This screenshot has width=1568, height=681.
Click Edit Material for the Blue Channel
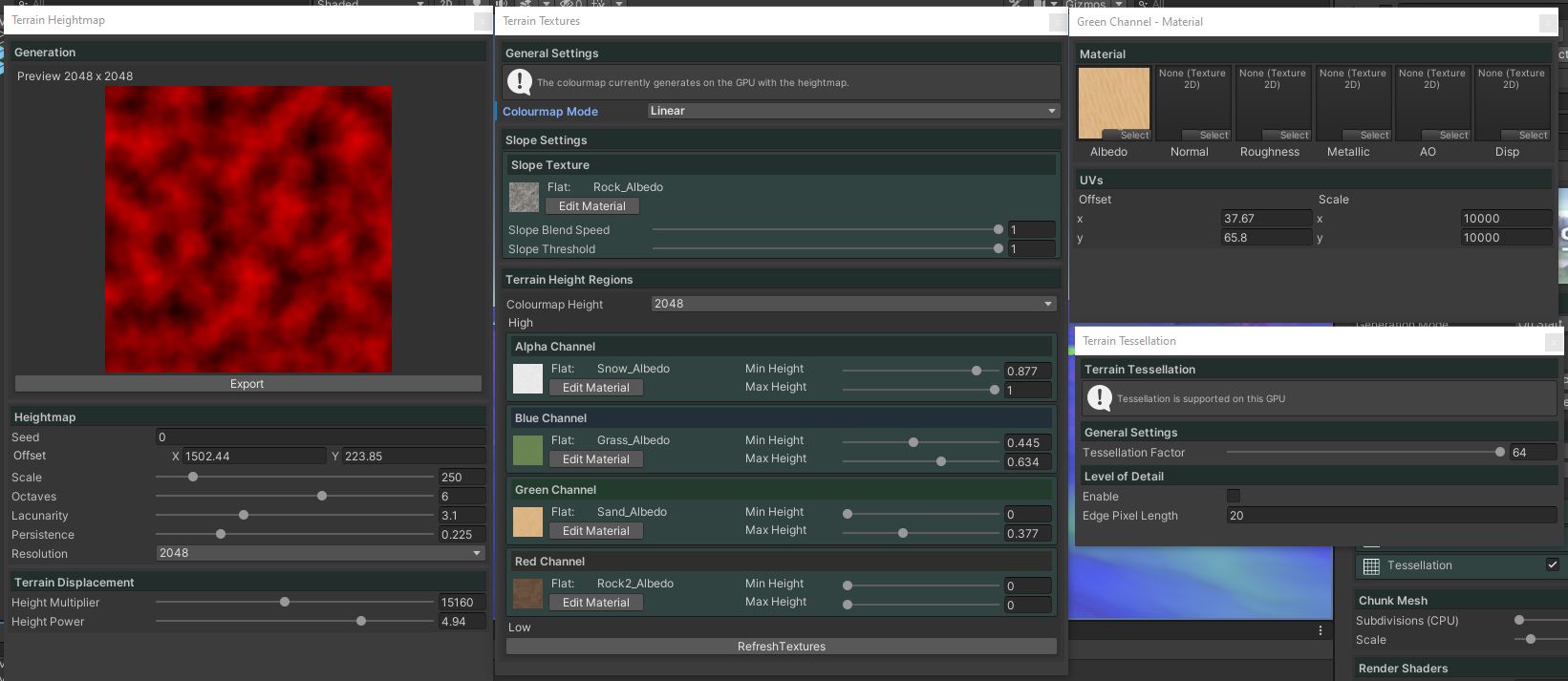pos(595,459)
